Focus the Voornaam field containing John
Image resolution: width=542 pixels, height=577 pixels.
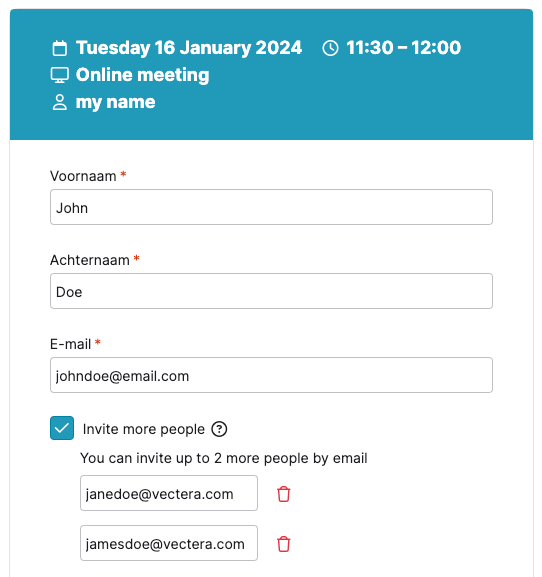tap(271, 207)
